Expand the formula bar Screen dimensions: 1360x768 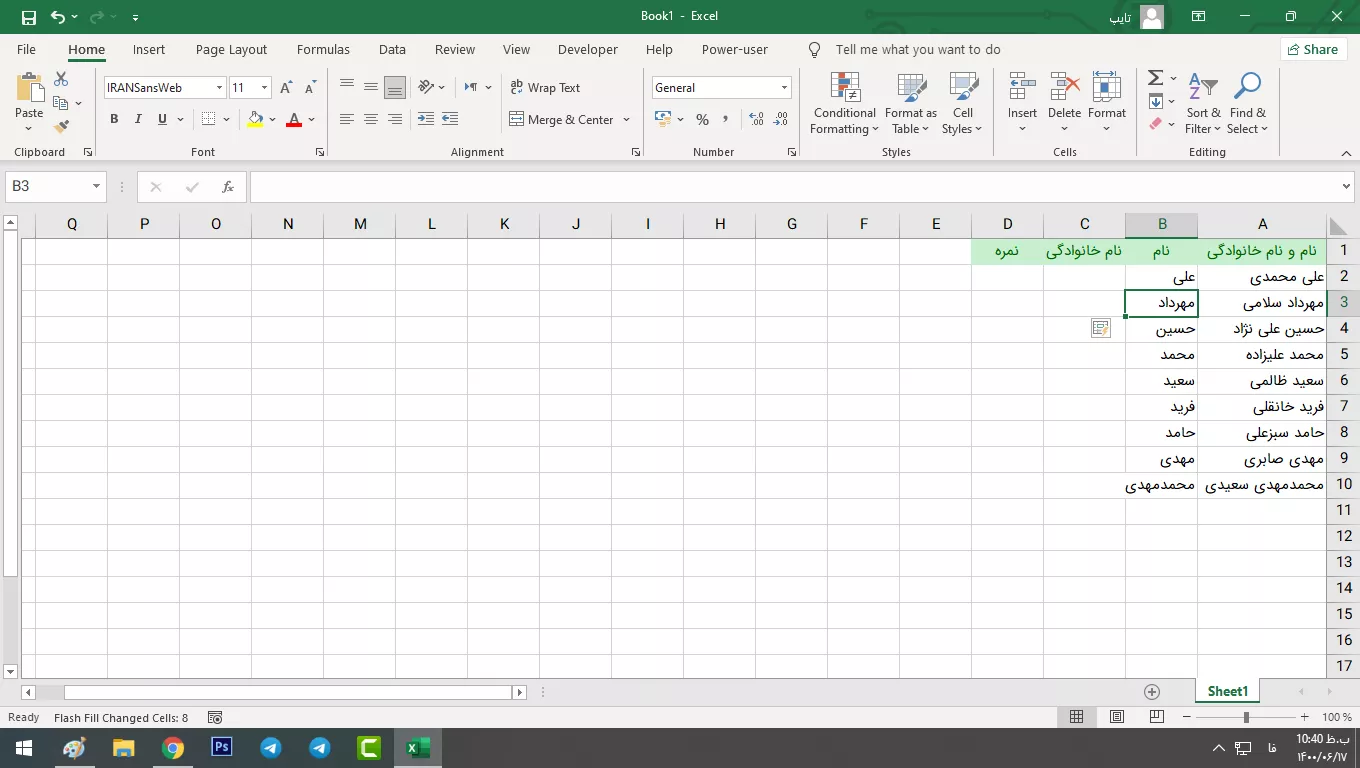(1346, 187)
